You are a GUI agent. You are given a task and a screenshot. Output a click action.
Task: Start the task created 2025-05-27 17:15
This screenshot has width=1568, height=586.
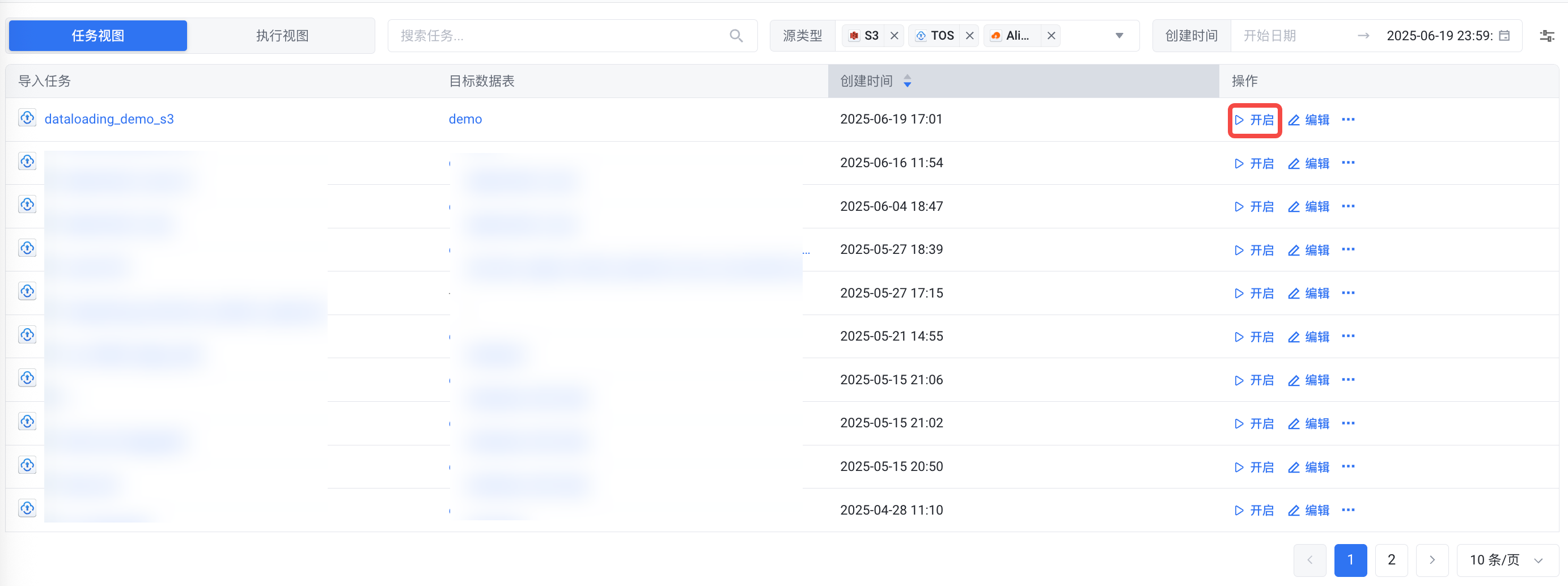(1254, 294)
